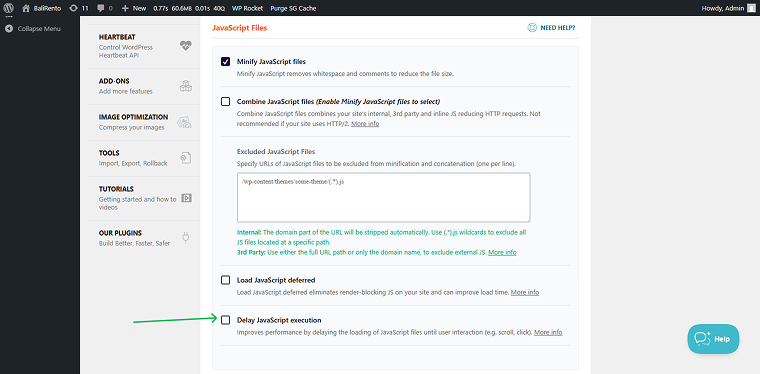Open the WP Rocket admin bar menu

click(x=247, y=8)
